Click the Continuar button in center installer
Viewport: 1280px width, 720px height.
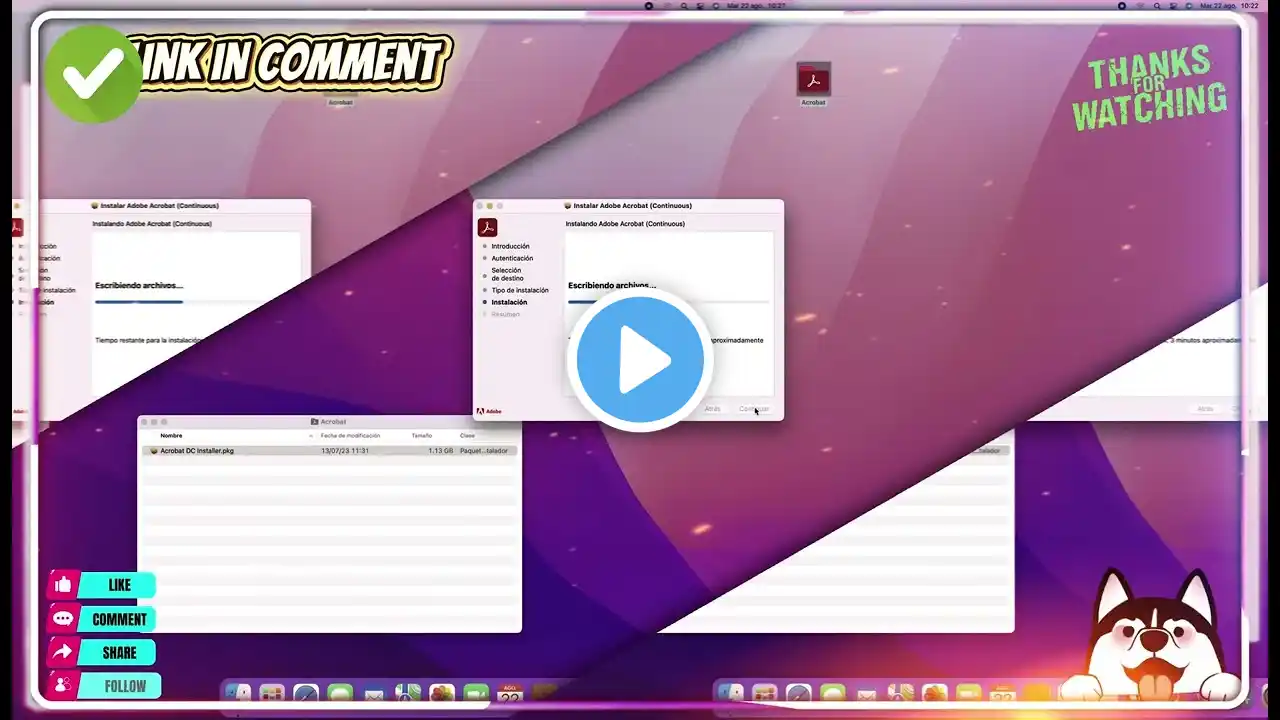click(x=754, y=409)
